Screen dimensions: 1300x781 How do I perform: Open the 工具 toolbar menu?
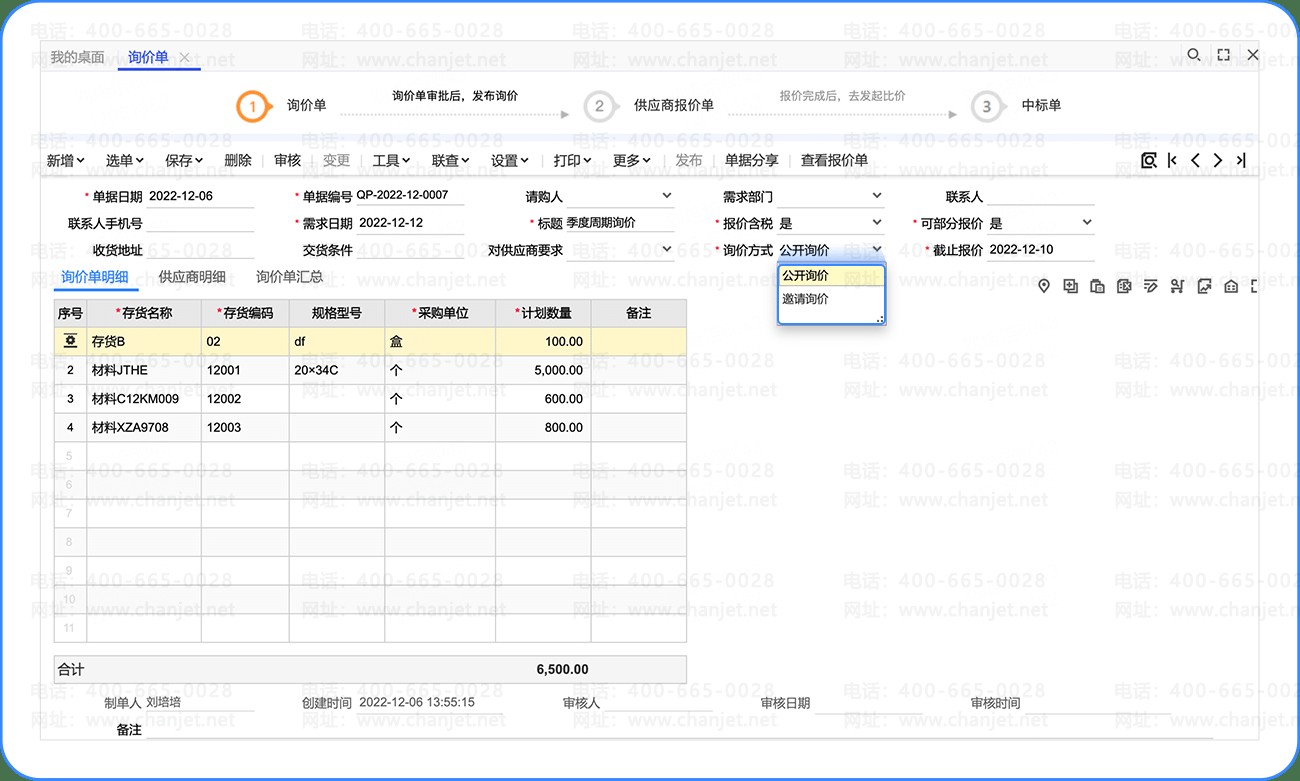[391, 160]
